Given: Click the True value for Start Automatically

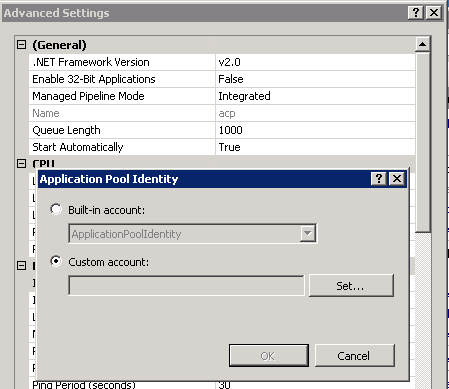Looking at the screenshot, I should pos(315,147).
